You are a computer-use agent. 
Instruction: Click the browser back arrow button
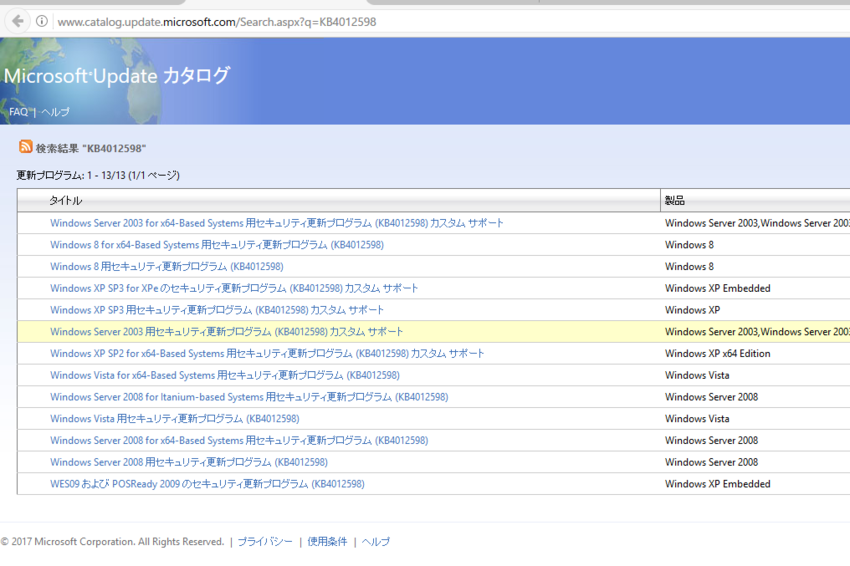(x=17, y=22)
